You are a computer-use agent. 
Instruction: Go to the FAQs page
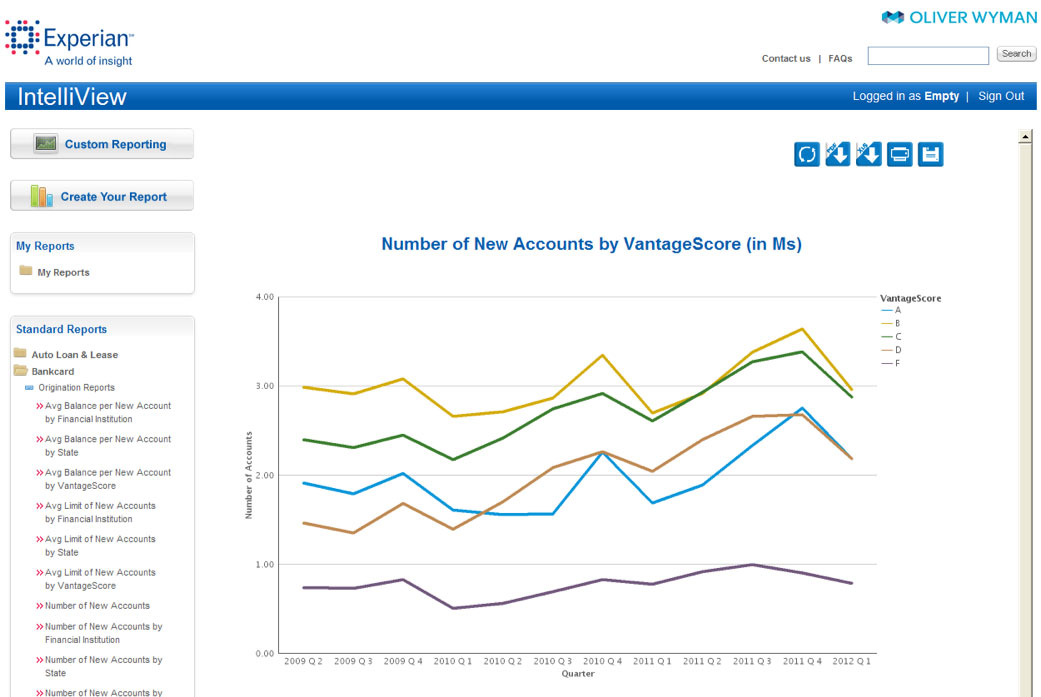[x=840, y=59]
